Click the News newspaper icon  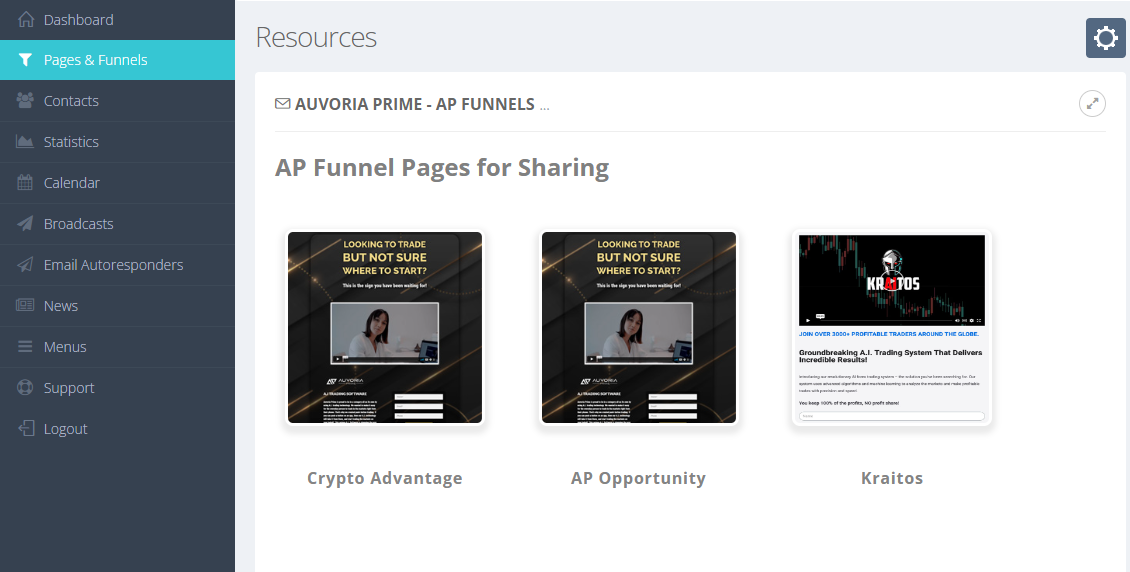[x=25, y=305]
